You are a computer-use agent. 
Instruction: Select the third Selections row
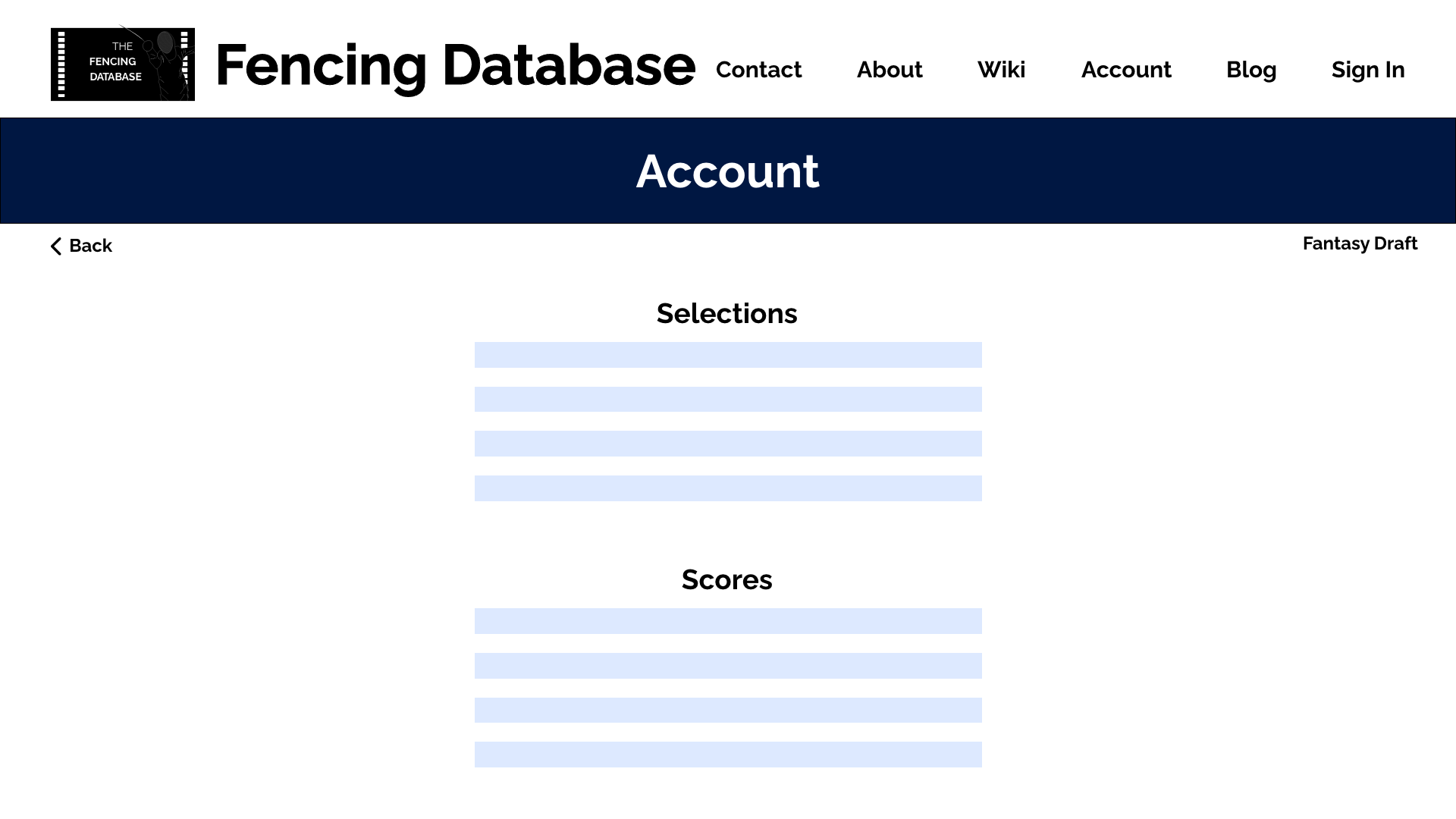click(728, 444)
